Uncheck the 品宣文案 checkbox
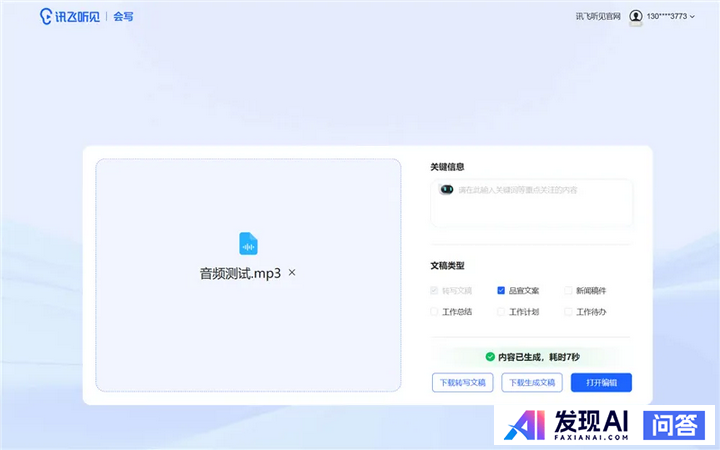The width and height of the screenshot is (720, 450). point(501,290)
